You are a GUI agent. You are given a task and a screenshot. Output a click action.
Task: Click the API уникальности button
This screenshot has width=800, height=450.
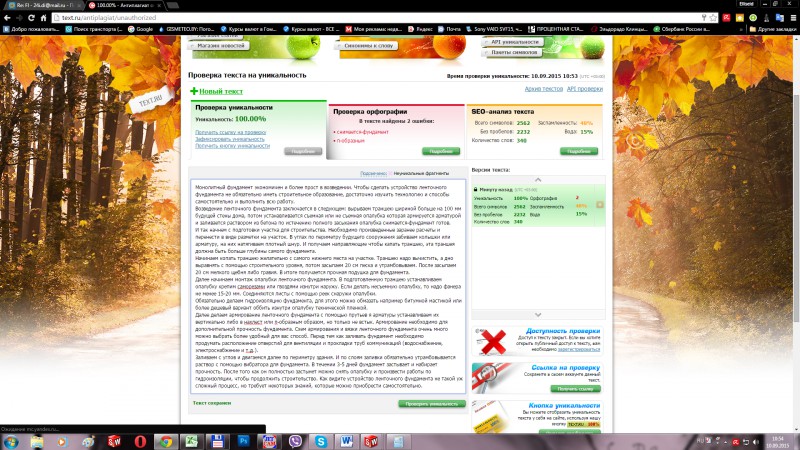(514, 42)
